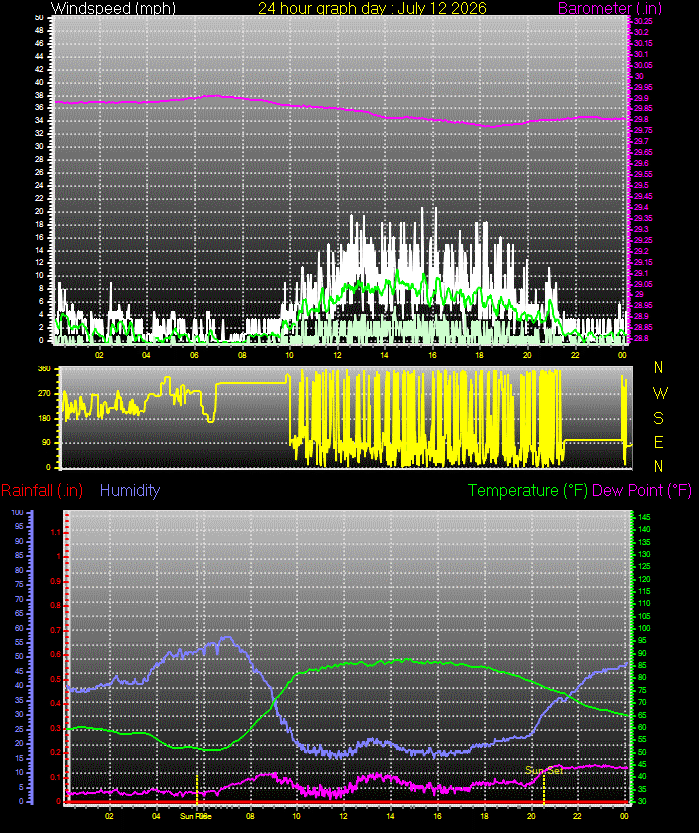Click the '29.5' barometer axis value
699x833 pixels.
(x=641, y=185)
